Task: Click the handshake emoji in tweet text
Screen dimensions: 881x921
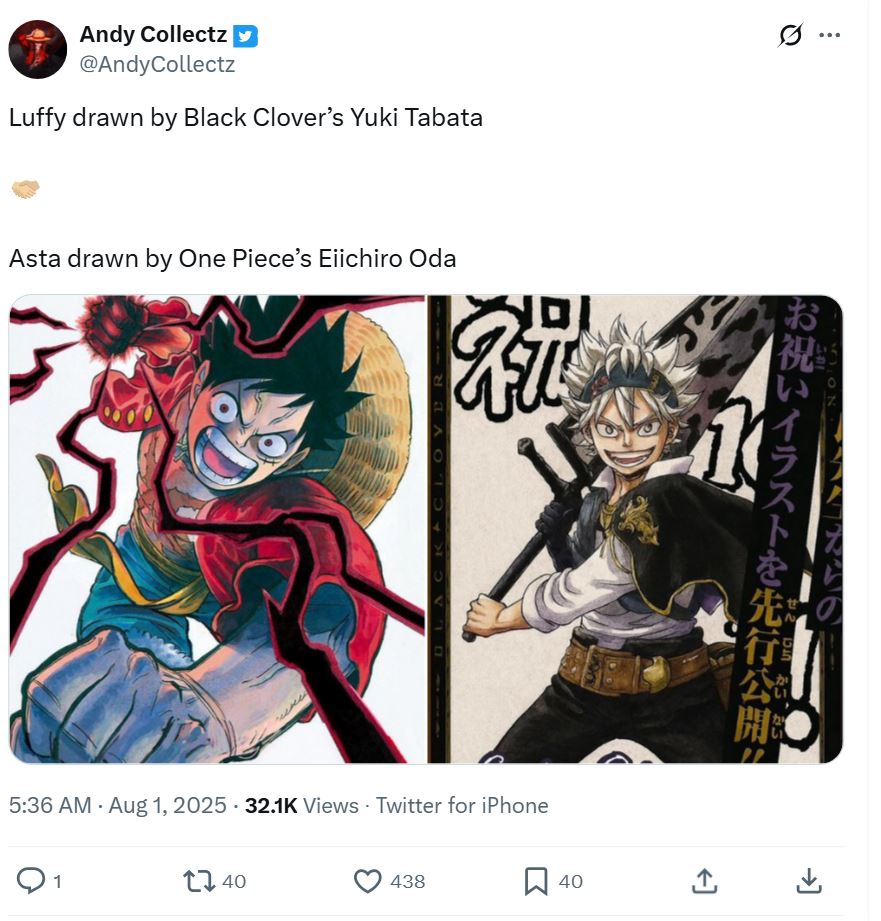Action: 25,189
